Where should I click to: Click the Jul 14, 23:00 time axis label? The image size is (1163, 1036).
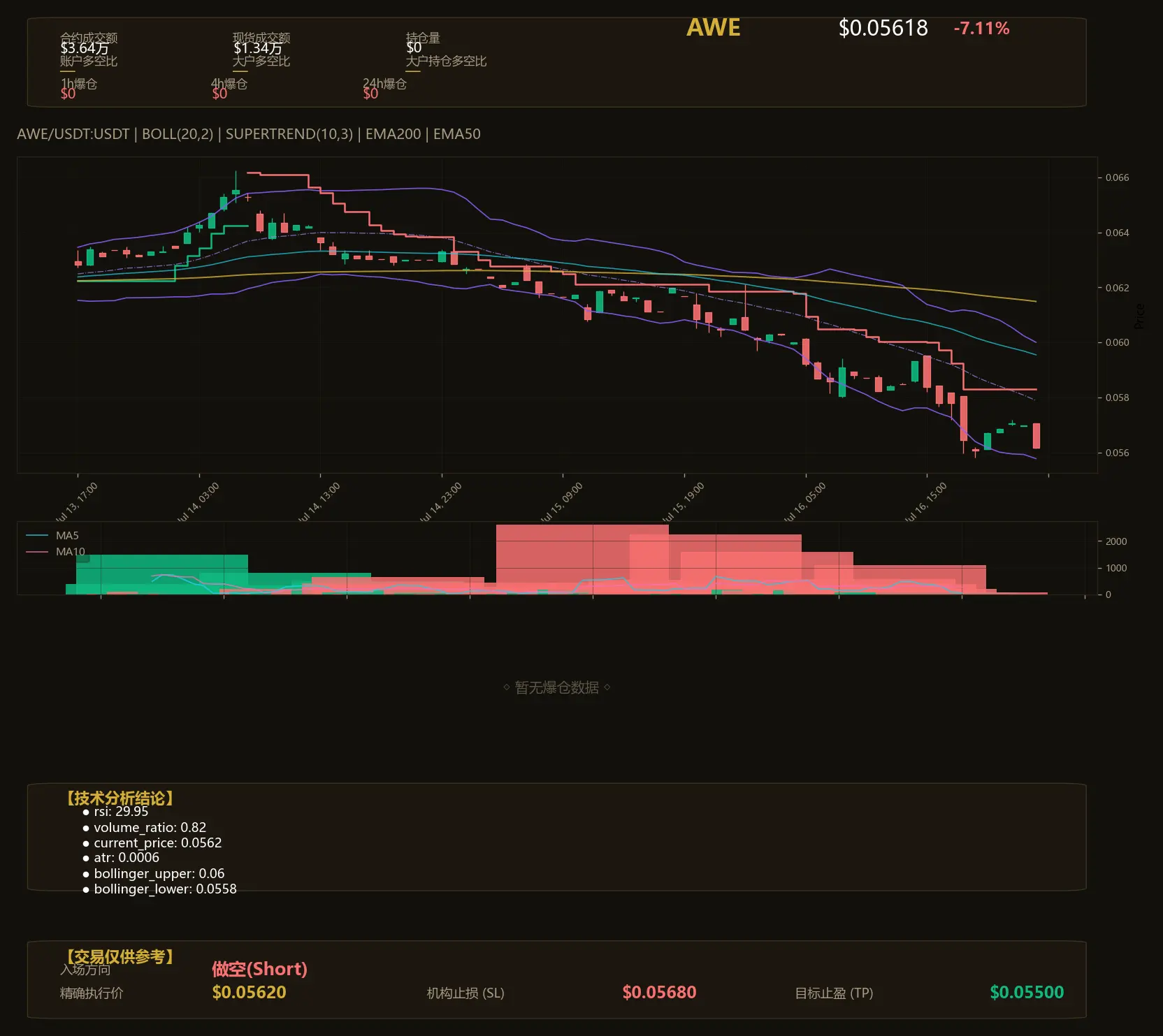440,502
